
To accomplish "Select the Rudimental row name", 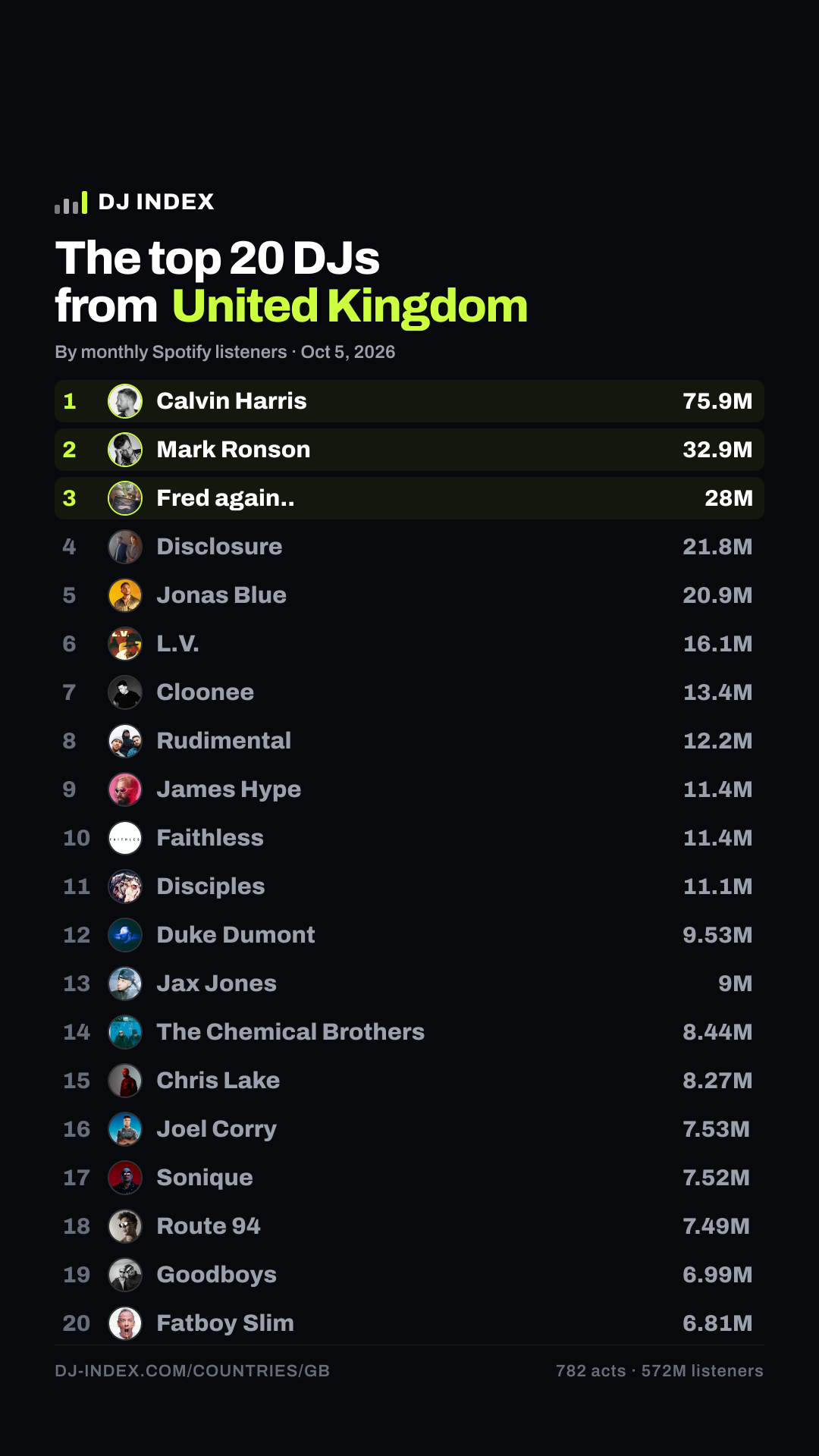I will pos(224,741).
